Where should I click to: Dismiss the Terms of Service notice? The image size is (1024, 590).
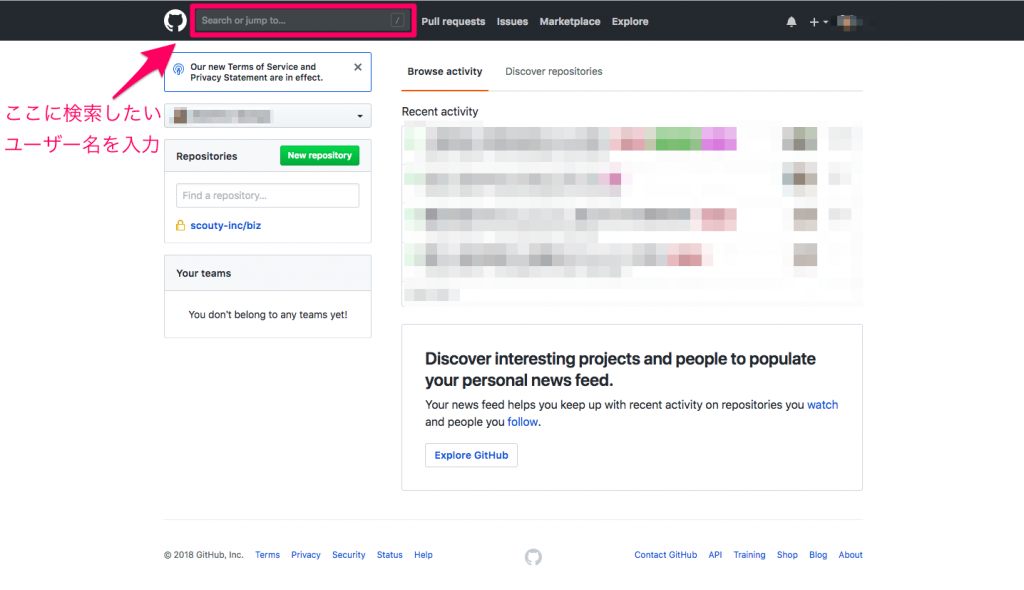pos(358,67)
